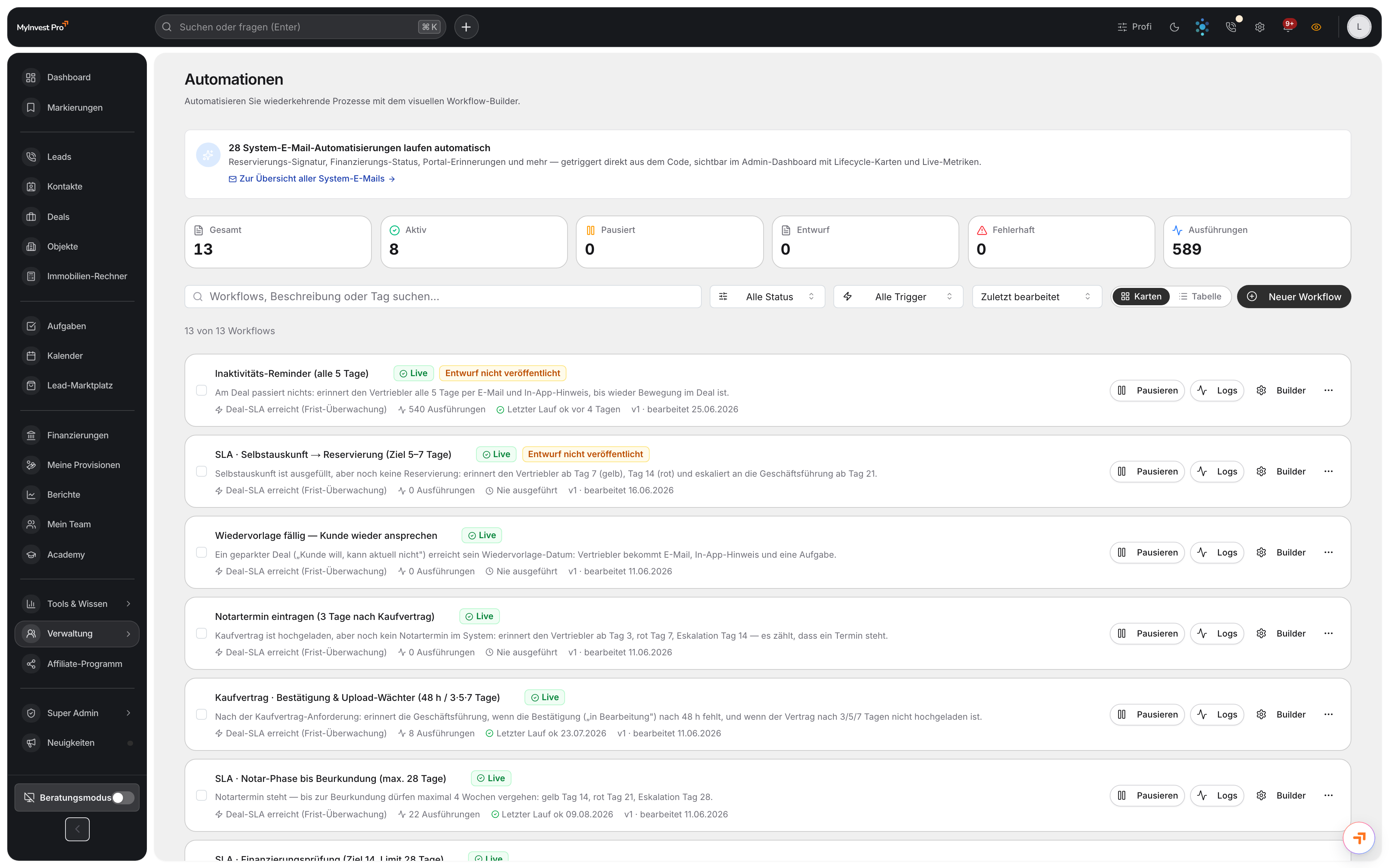The width and height of the screenshot is (1389, 868).
Task: Filter by the Aktiv stat card
Action: click(473, 242)
